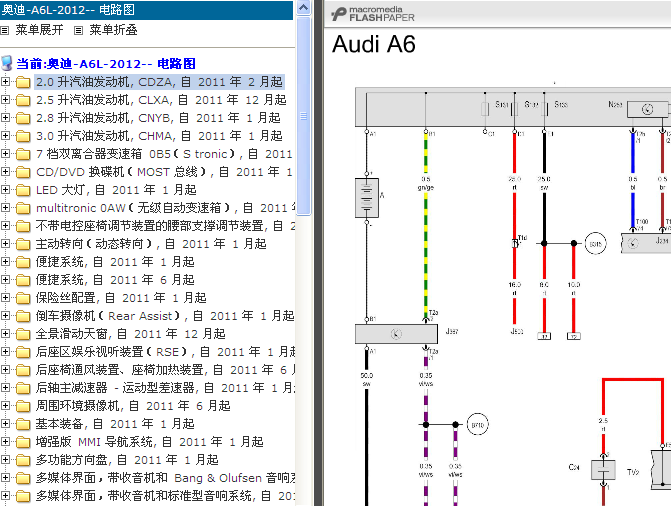Click the Macromedia FlashPaper logo

pyautogui.click(x=373, y=14)
